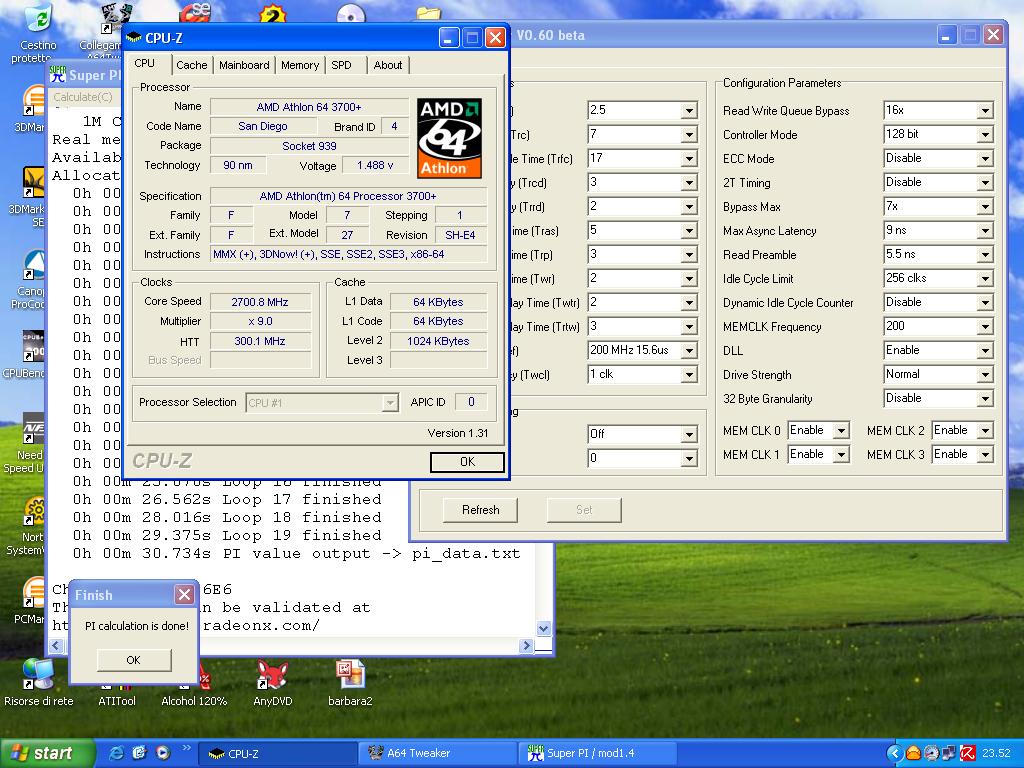Launch Windows Media Player from quick launch
The height and width of the screenshot is (768, 1024).
pos(162,753)
